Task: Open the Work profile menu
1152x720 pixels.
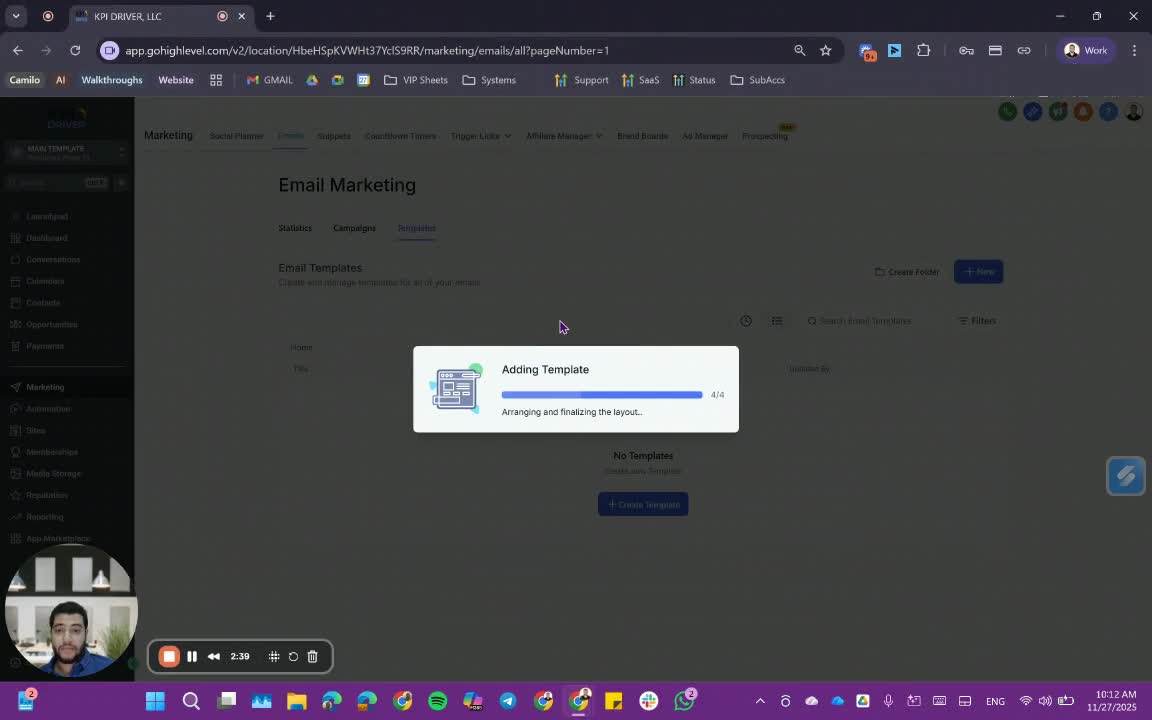Action: [1086, 51]
